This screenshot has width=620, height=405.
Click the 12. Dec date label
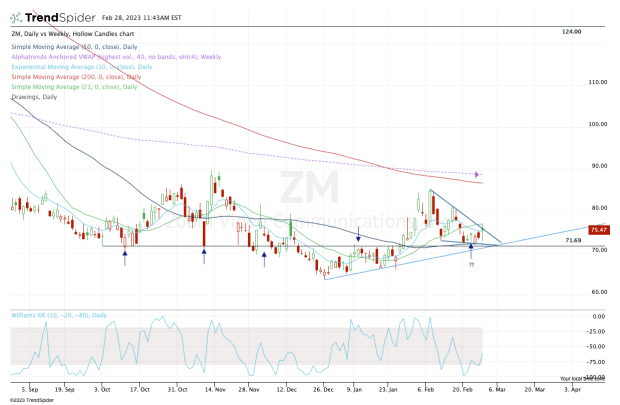pyautogui.click(x=287, y=390)
